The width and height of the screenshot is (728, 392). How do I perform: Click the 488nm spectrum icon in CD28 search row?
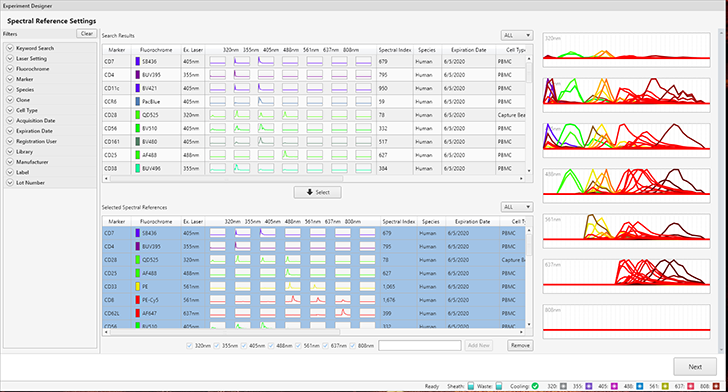pyautogui.click(x=290, y=115)
